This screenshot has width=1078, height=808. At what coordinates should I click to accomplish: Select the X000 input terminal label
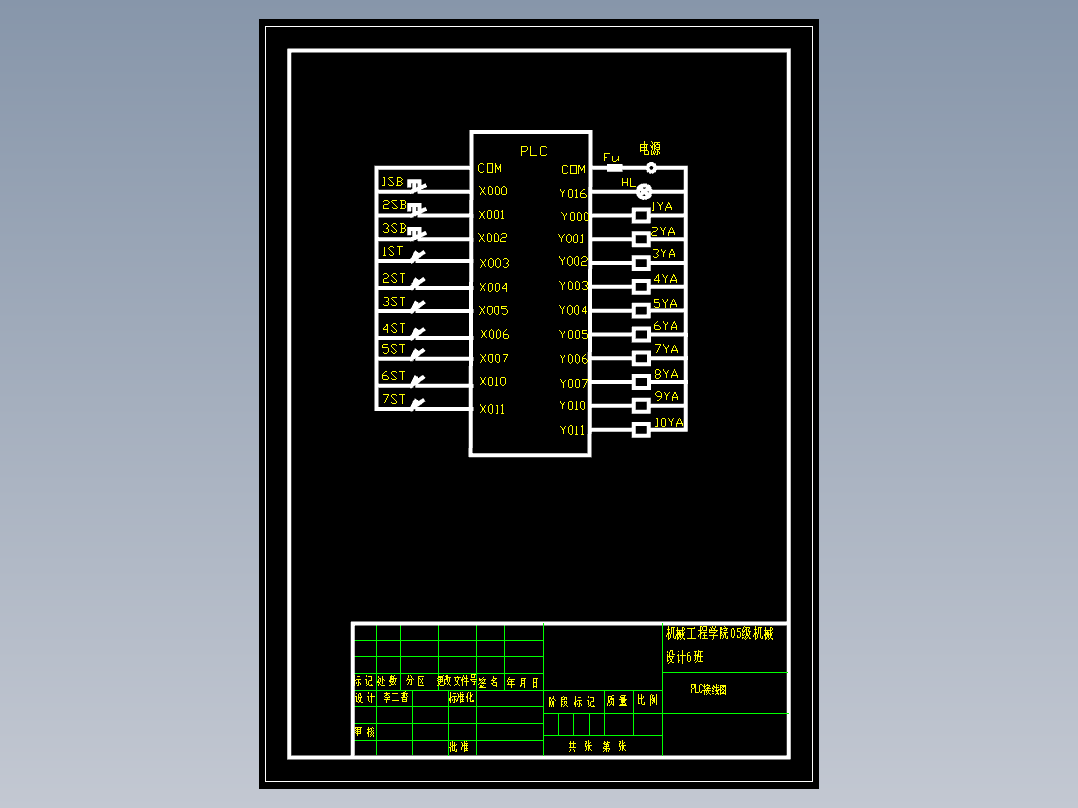(493, 191)
